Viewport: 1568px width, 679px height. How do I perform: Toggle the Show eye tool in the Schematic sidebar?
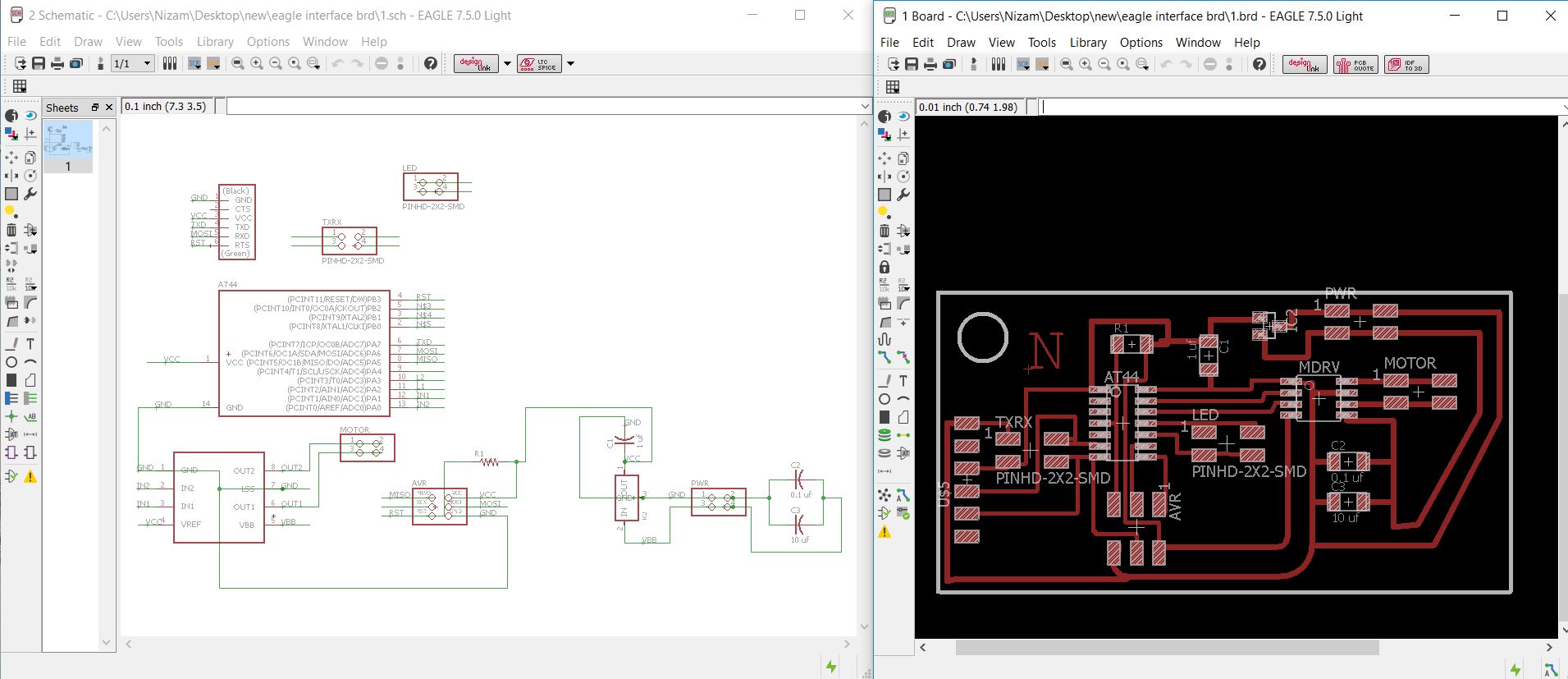coord(30,116)
